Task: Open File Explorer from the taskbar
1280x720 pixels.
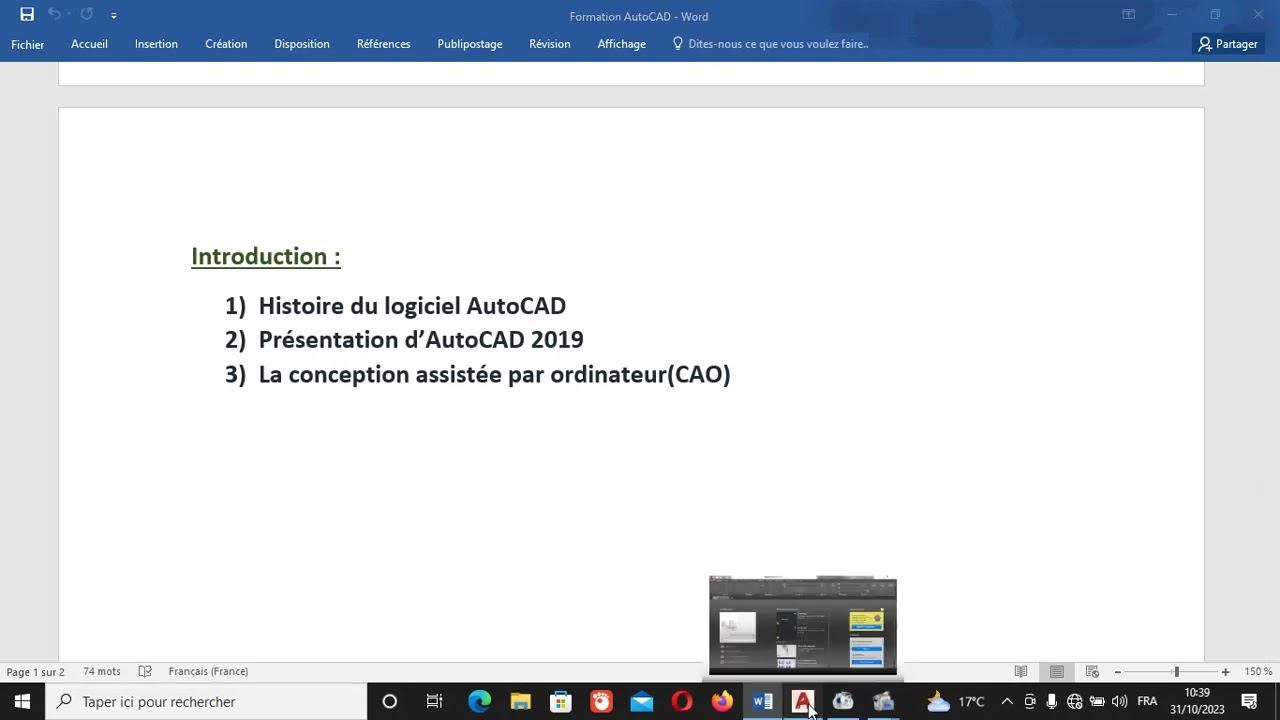Action: click(x=520, y=702)
